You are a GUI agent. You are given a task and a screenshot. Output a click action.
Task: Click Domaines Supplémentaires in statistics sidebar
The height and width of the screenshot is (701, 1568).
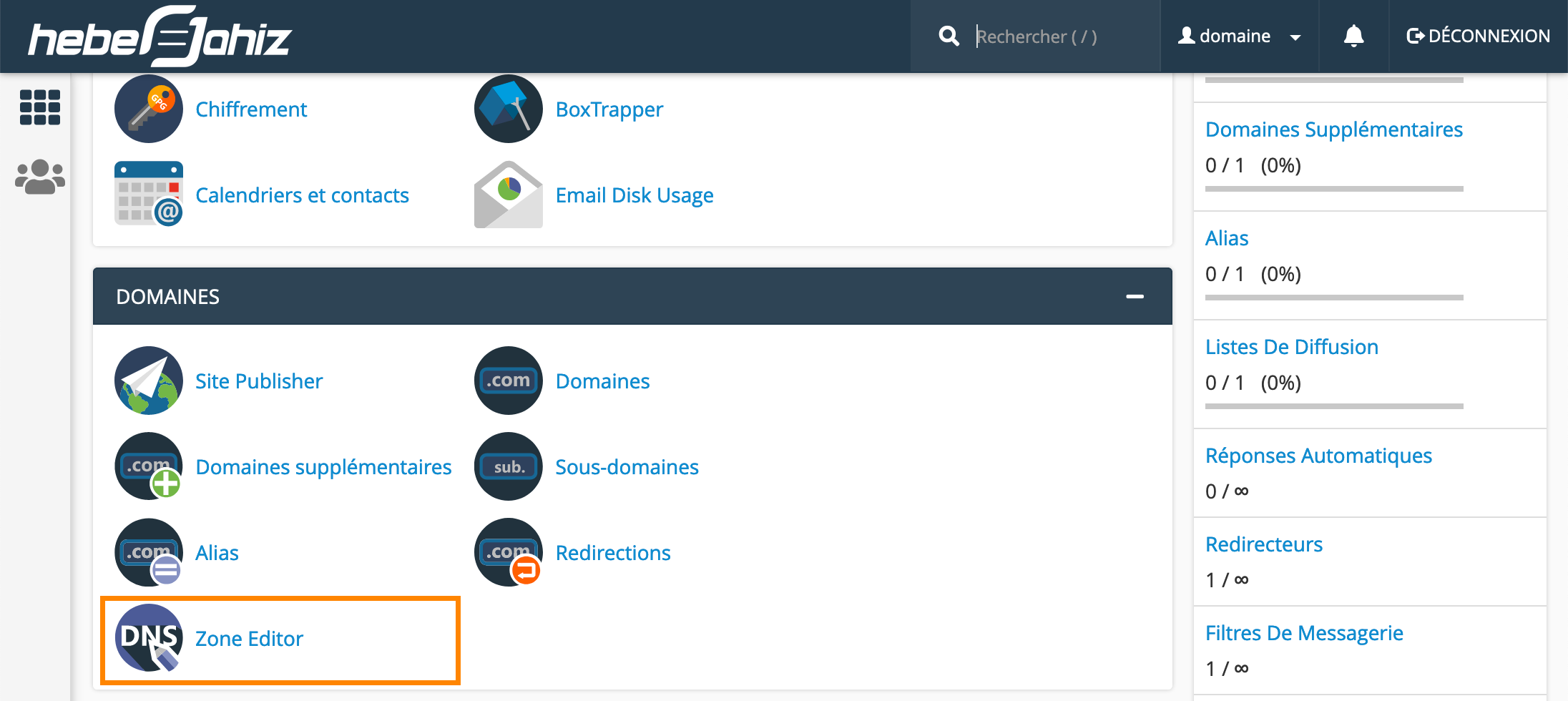pos(1334,129)
